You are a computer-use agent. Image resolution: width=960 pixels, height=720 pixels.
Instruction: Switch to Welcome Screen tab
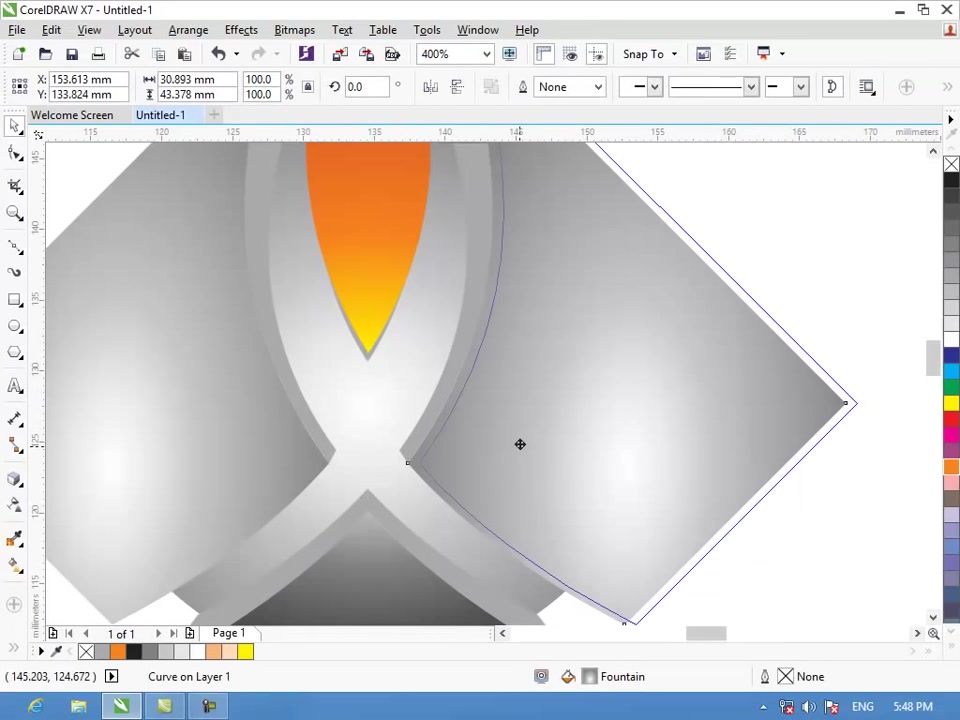point(72,115)
